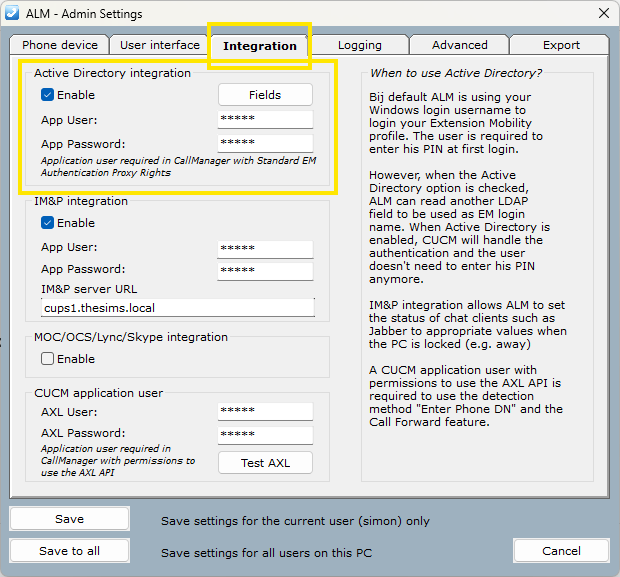Close the Admin Settings window
620x577 pixels.
coord(603,14)
